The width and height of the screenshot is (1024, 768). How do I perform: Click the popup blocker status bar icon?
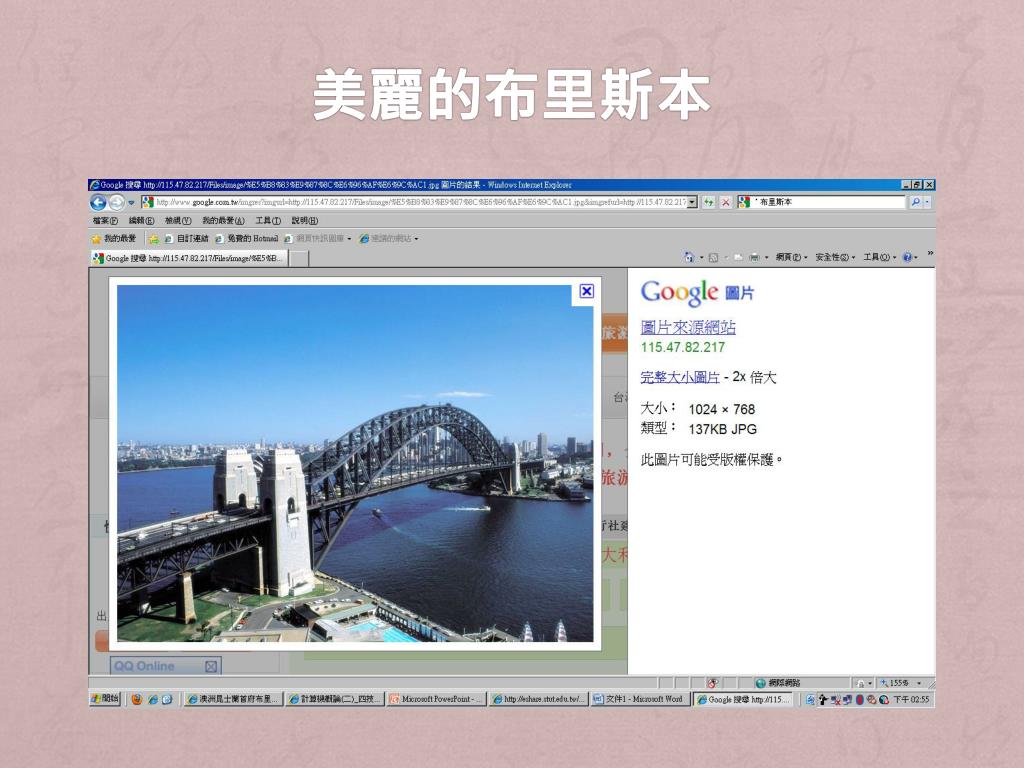point(712,683)
